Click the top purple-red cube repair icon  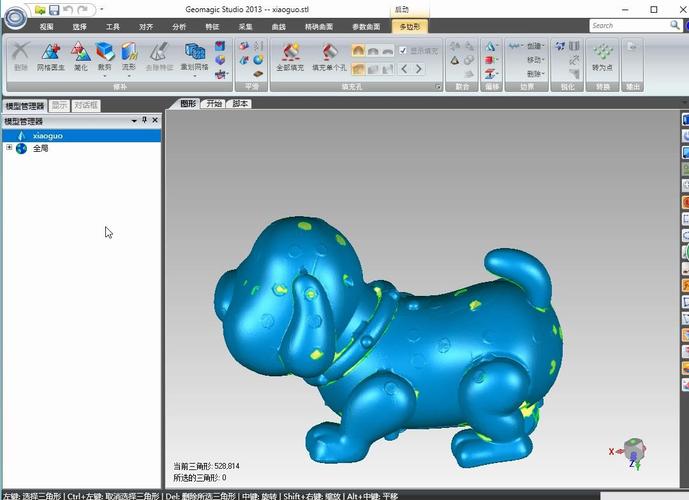pos(220,46)
